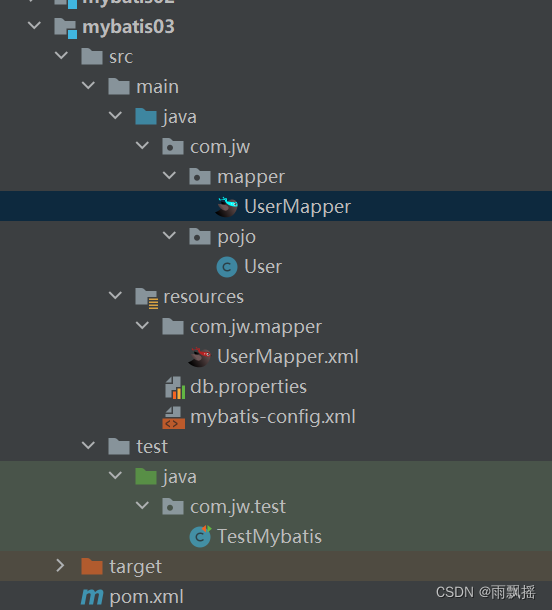Select the mapper label
The height and width of the screenshot is (610, 552).
point(251,177)
